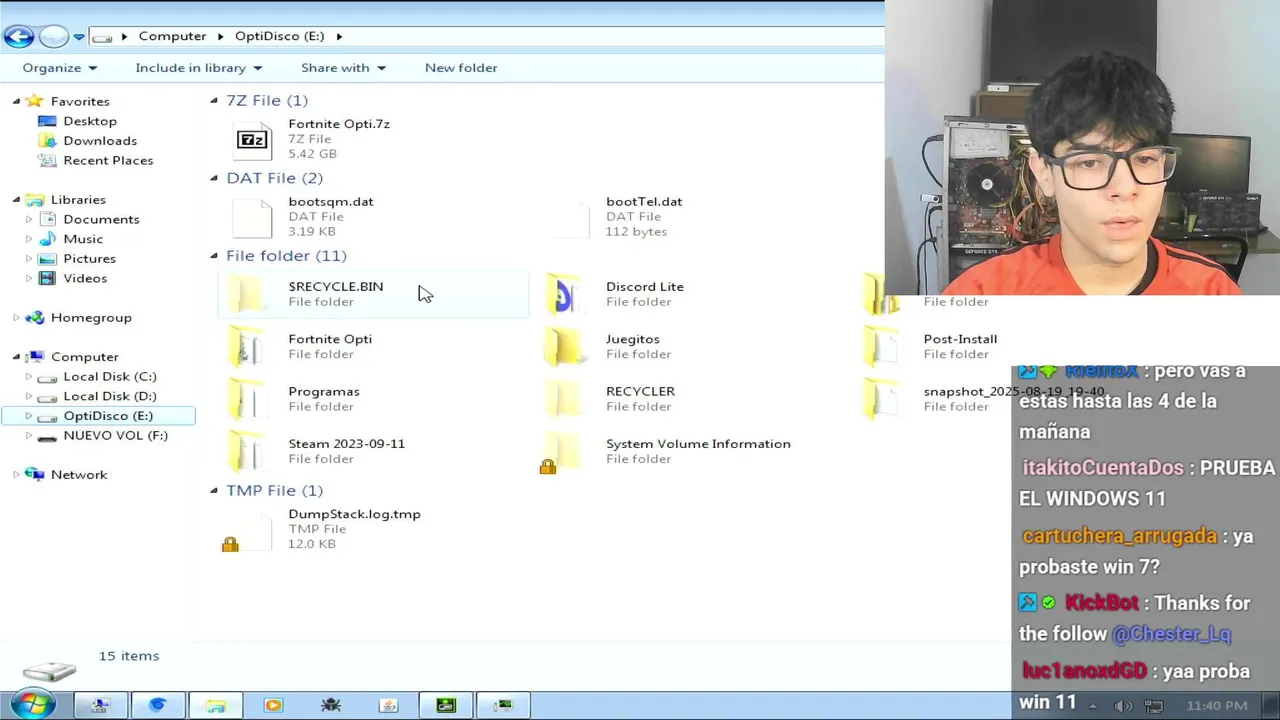Select Local Disk (C:) in the tree

[110, 377]
